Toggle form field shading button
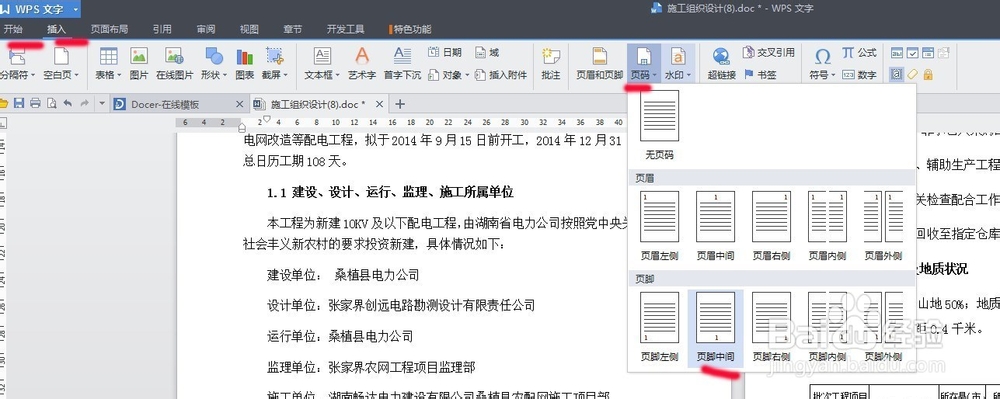Viewport: 1000px width, 399px height. pyautogui.click(x=897, y=75)
